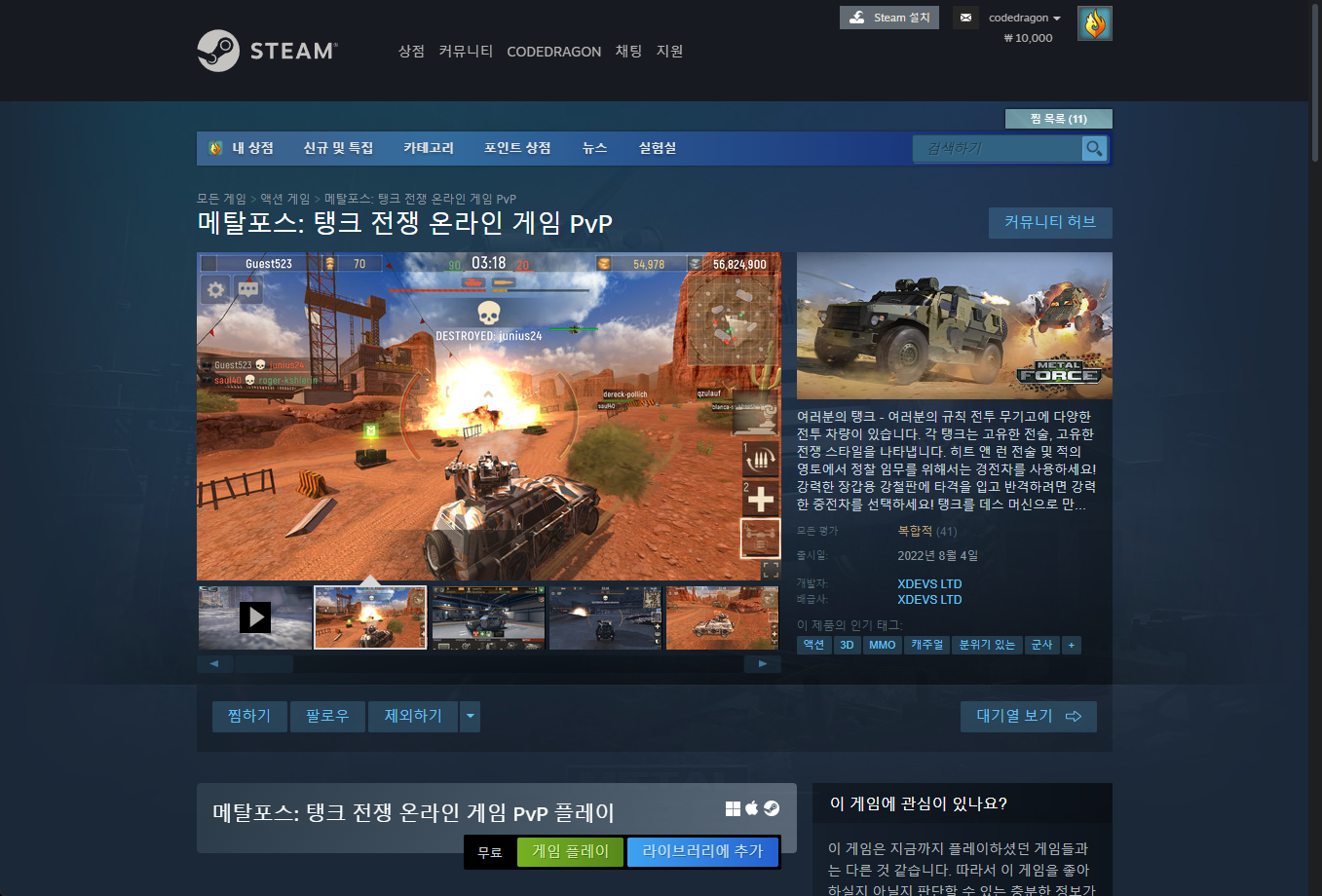Select the MMO tag
The image size is (1322, 896).
883,645
